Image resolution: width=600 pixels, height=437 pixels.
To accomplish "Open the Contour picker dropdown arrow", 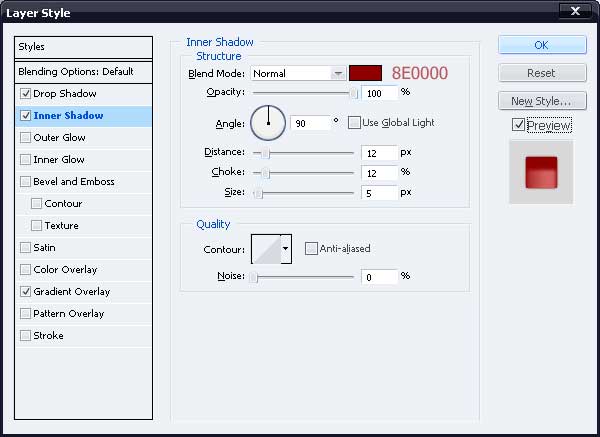I will 286,249.
